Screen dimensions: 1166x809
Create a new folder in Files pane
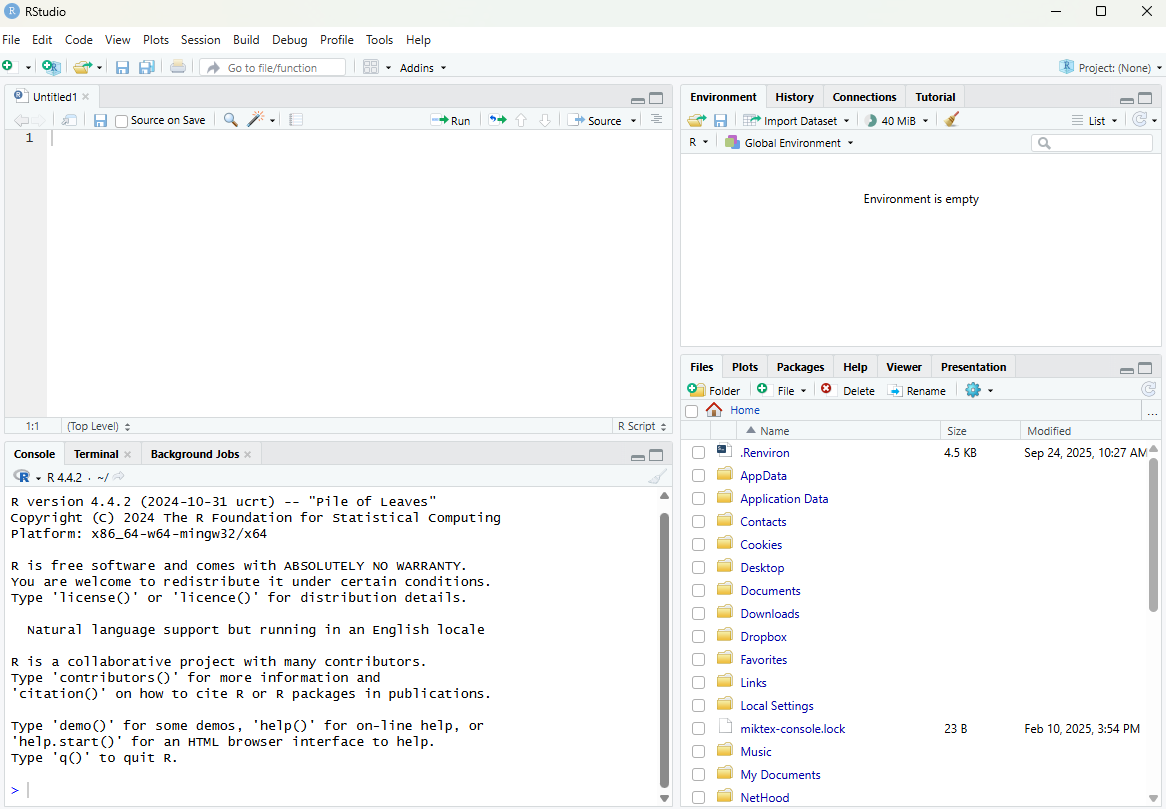714,390
